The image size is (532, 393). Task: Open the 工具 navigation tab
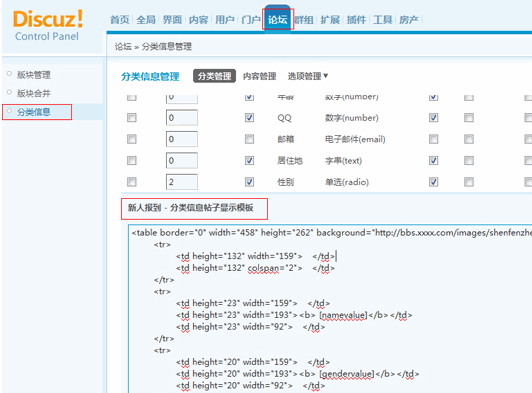click(x=383, y=20)
